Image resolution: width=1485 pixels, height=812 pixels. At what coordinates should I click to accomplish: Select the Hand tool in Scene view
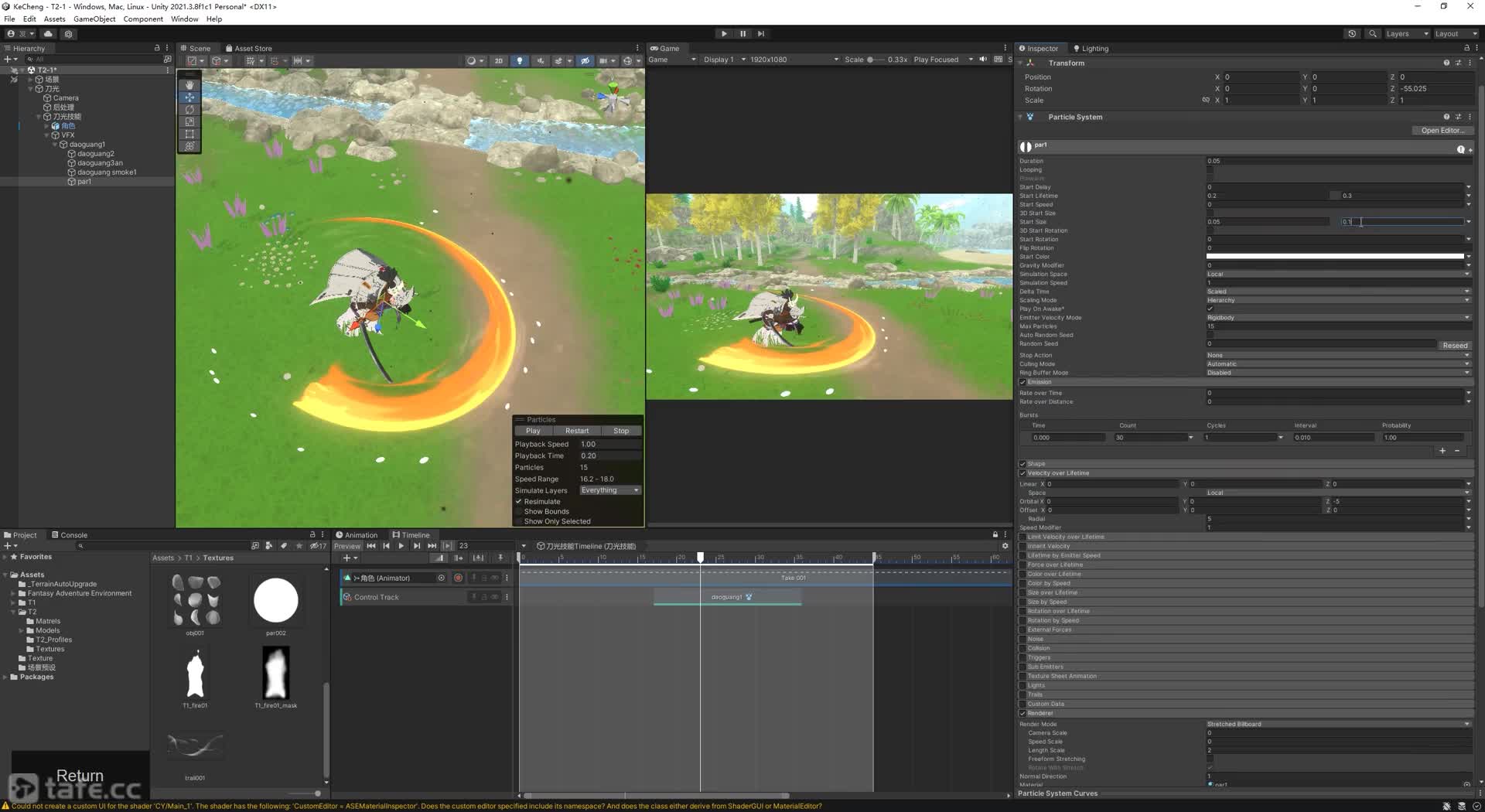(x=189, y=85)
